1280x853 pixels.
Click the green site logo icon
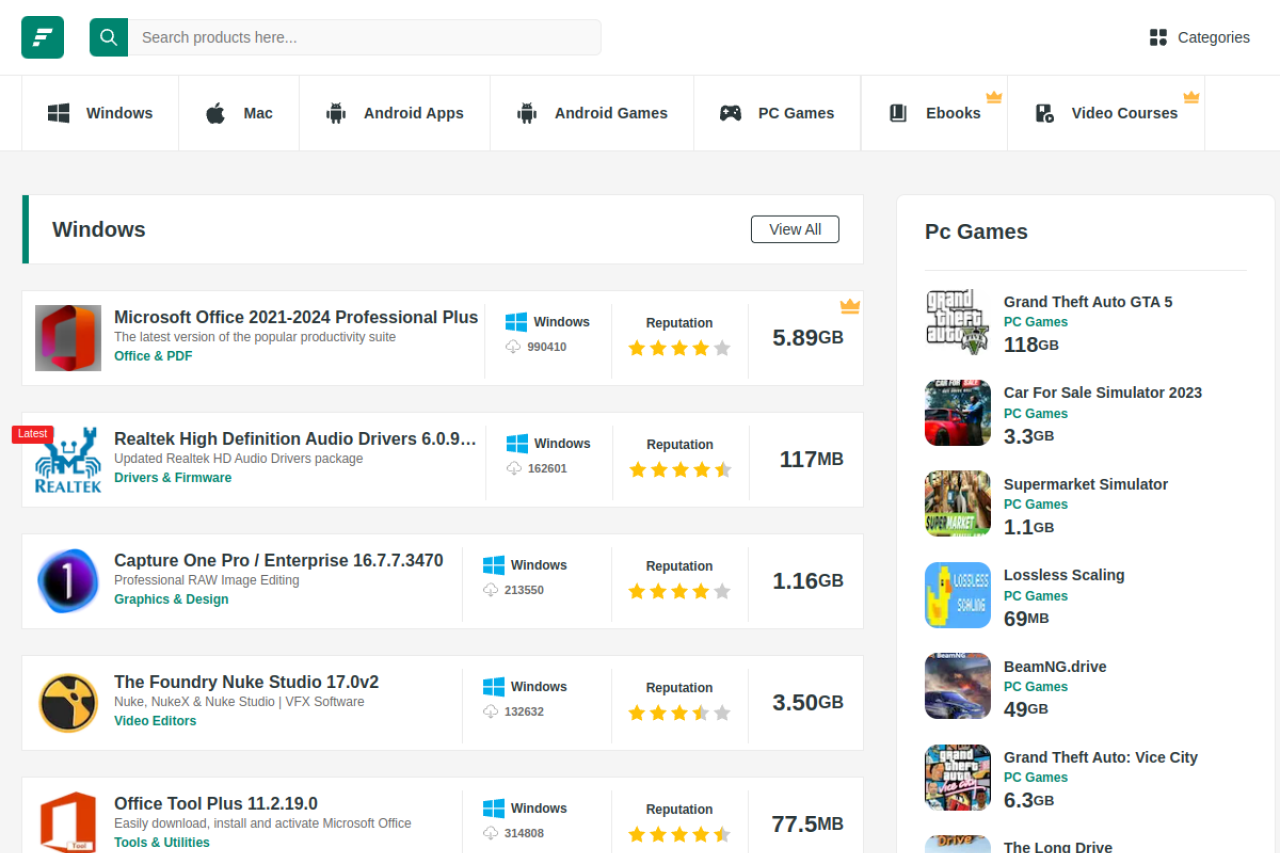point(42,37)
